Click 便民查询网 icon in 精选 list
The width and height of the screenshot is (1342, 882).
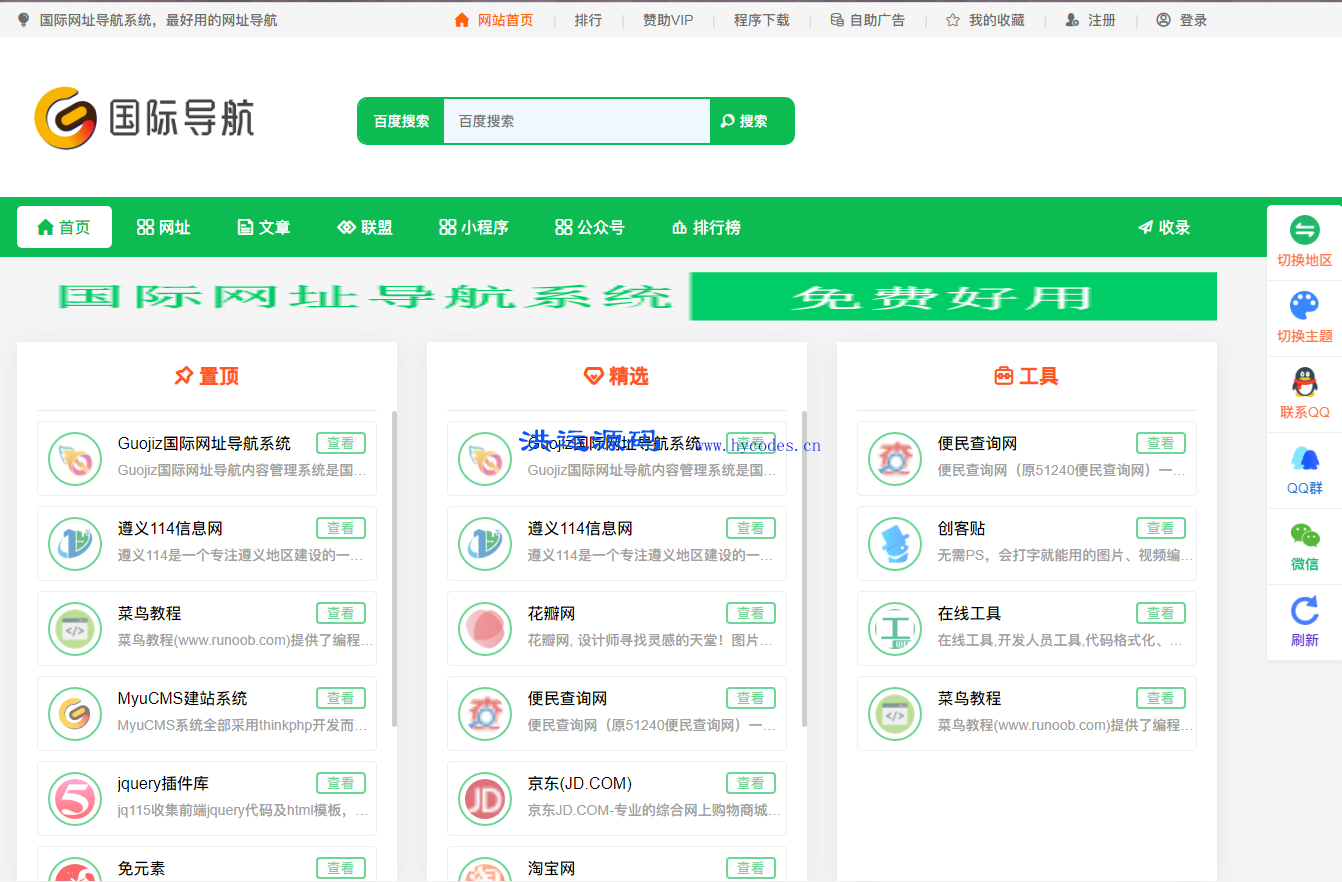tap(485, 714)
